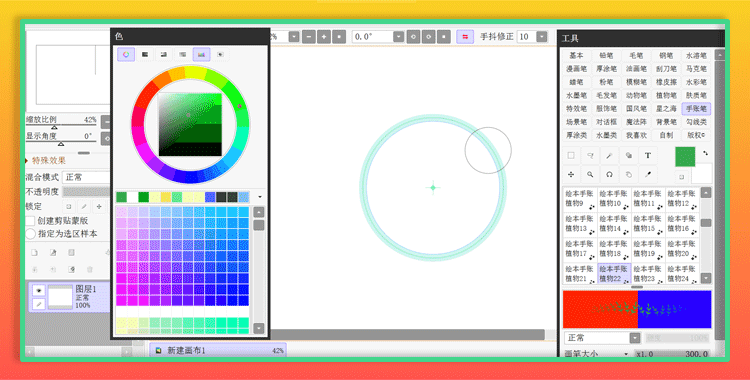Clear layer with the erase-layer icon

point(71,269)
